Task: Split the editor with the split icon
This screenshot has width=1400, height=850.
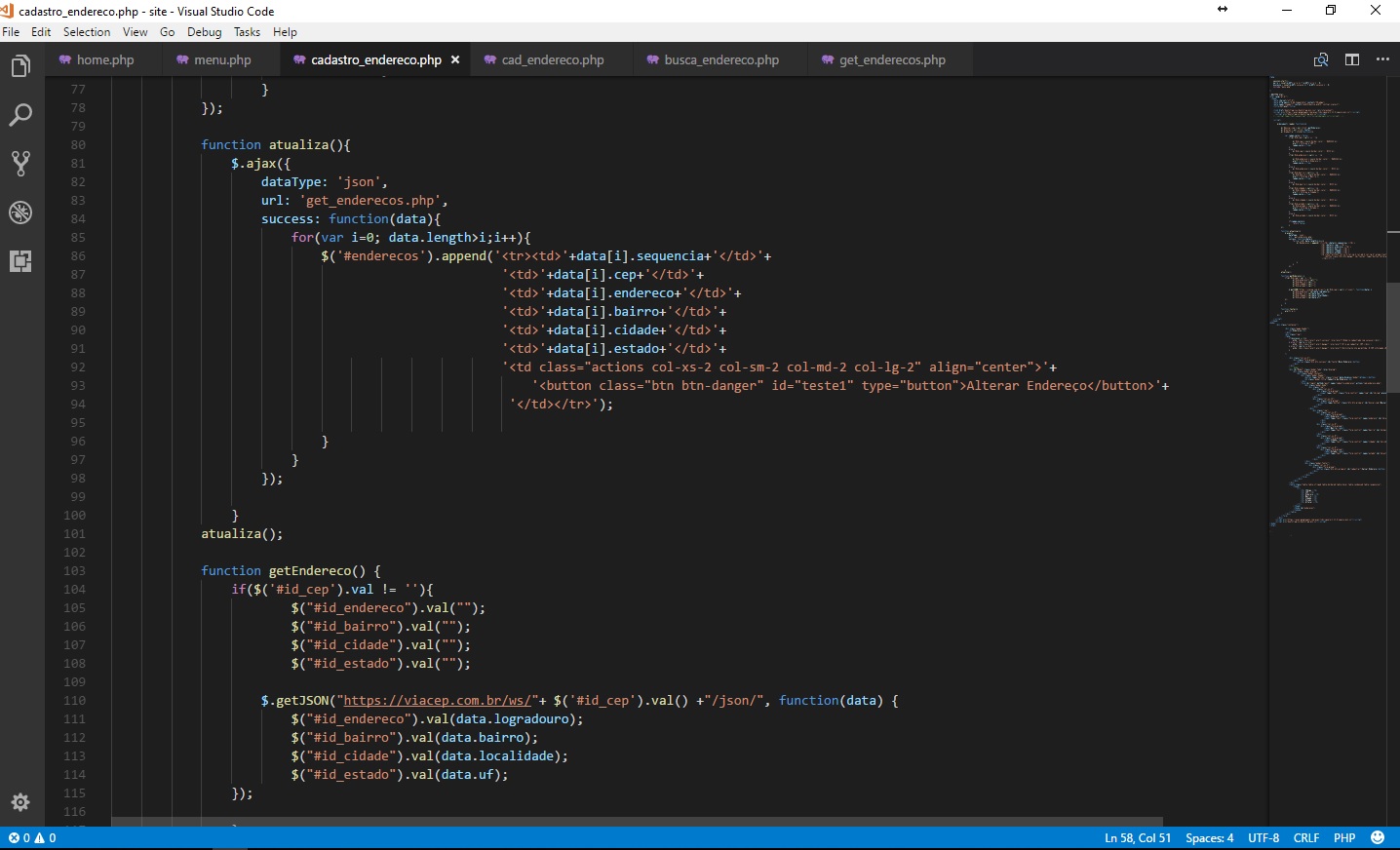Action: click(x=1352, y=59)
